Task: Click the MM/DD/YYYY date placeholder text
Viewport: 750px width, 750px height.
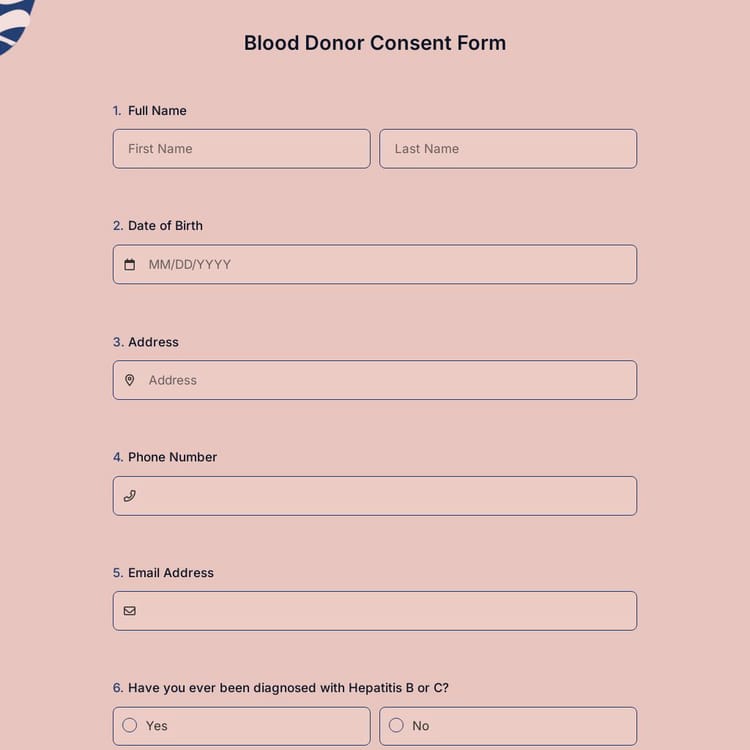Action: point(190,265)
